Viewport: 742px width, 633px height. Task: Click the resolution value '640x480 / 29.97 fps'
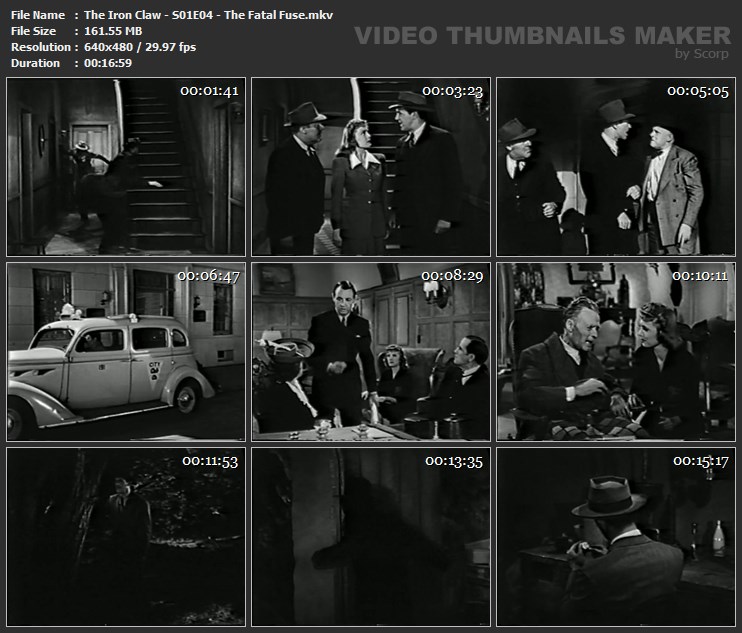point(140,47)
